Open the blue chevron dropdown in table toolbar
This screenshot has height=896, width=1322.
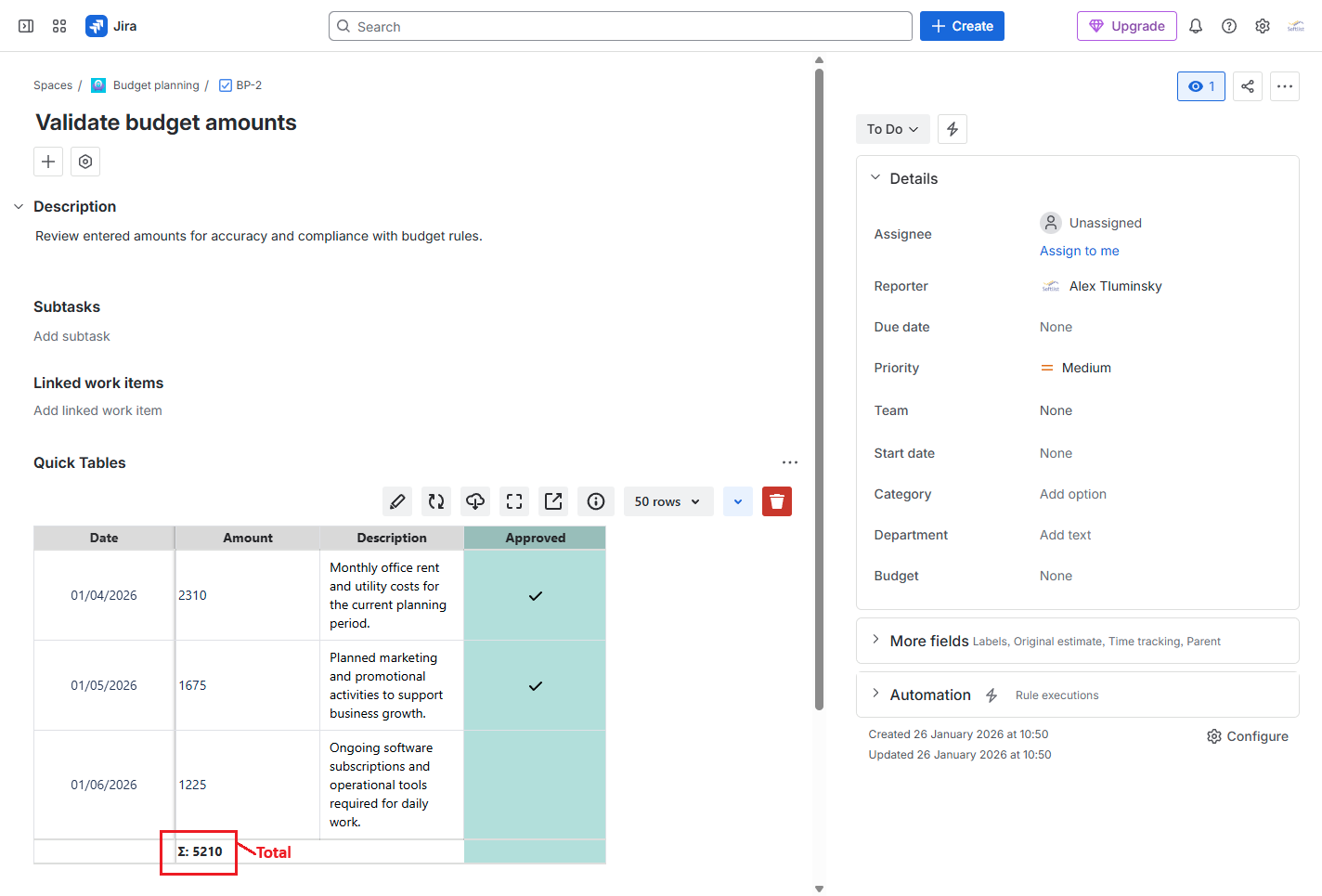738,501
